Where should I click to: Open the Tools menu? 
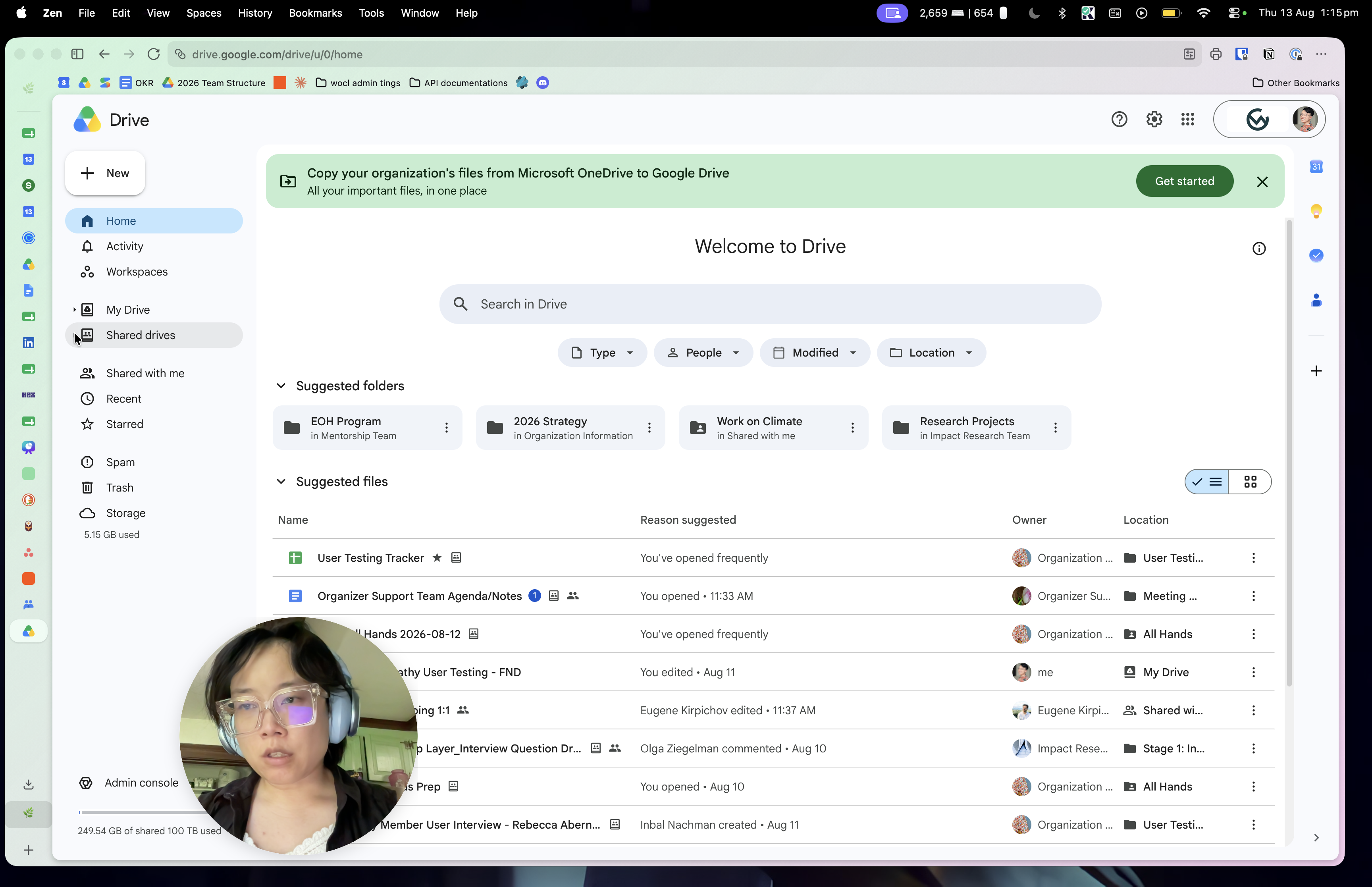click(x=371, y=13)
